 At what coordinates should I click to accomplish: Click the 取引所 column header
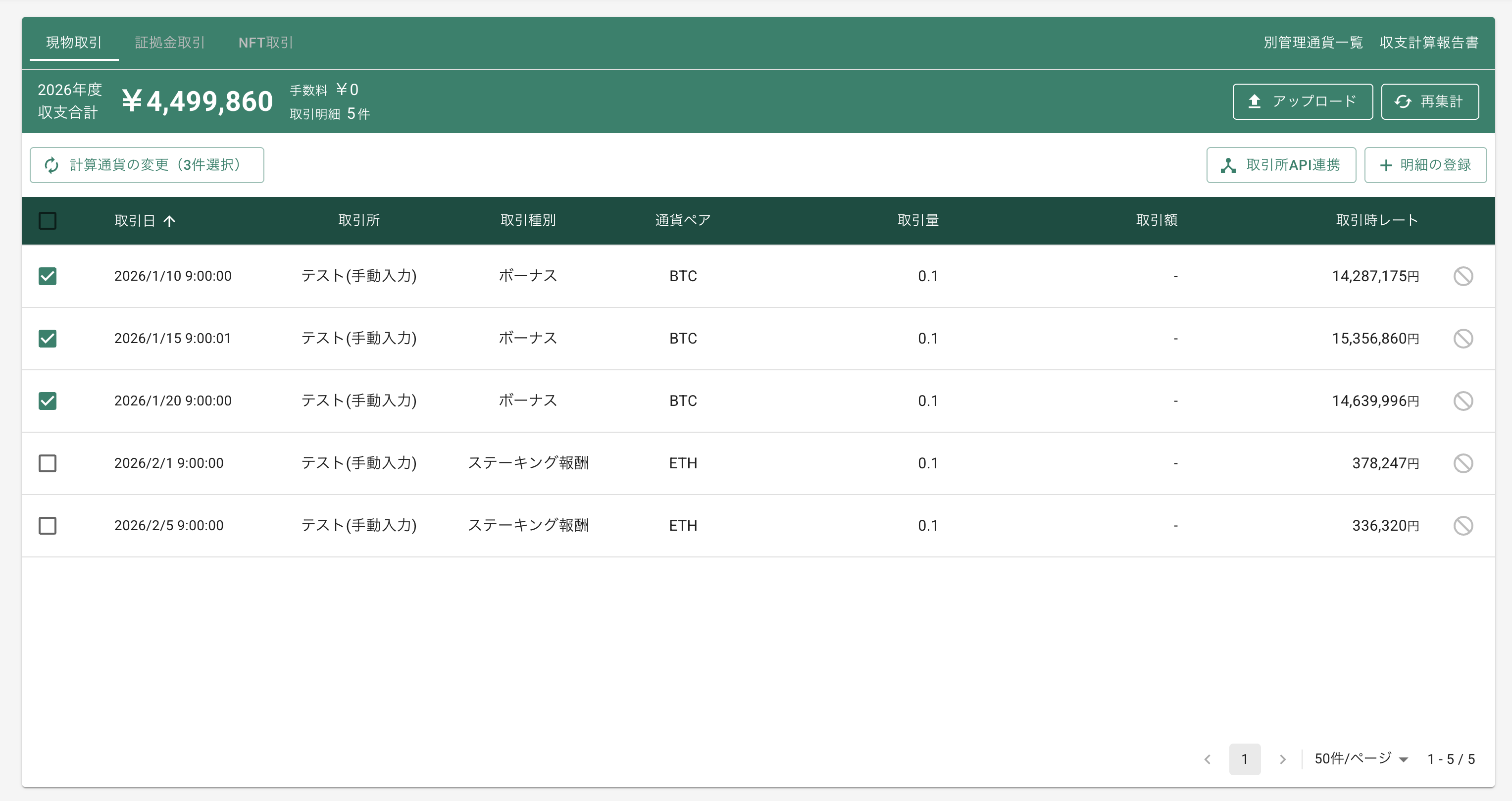358,220
